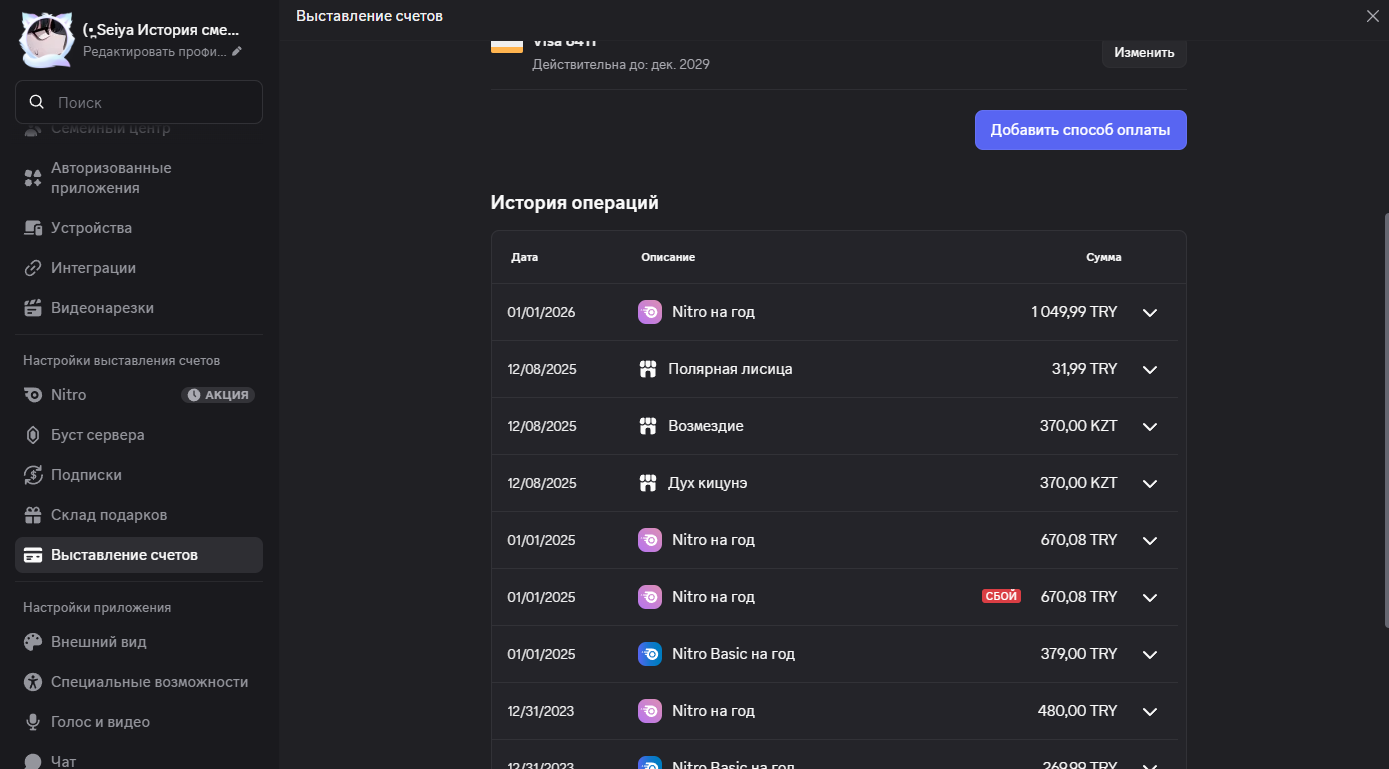Open Специальные возможности accessibility icon

(33, 682)
